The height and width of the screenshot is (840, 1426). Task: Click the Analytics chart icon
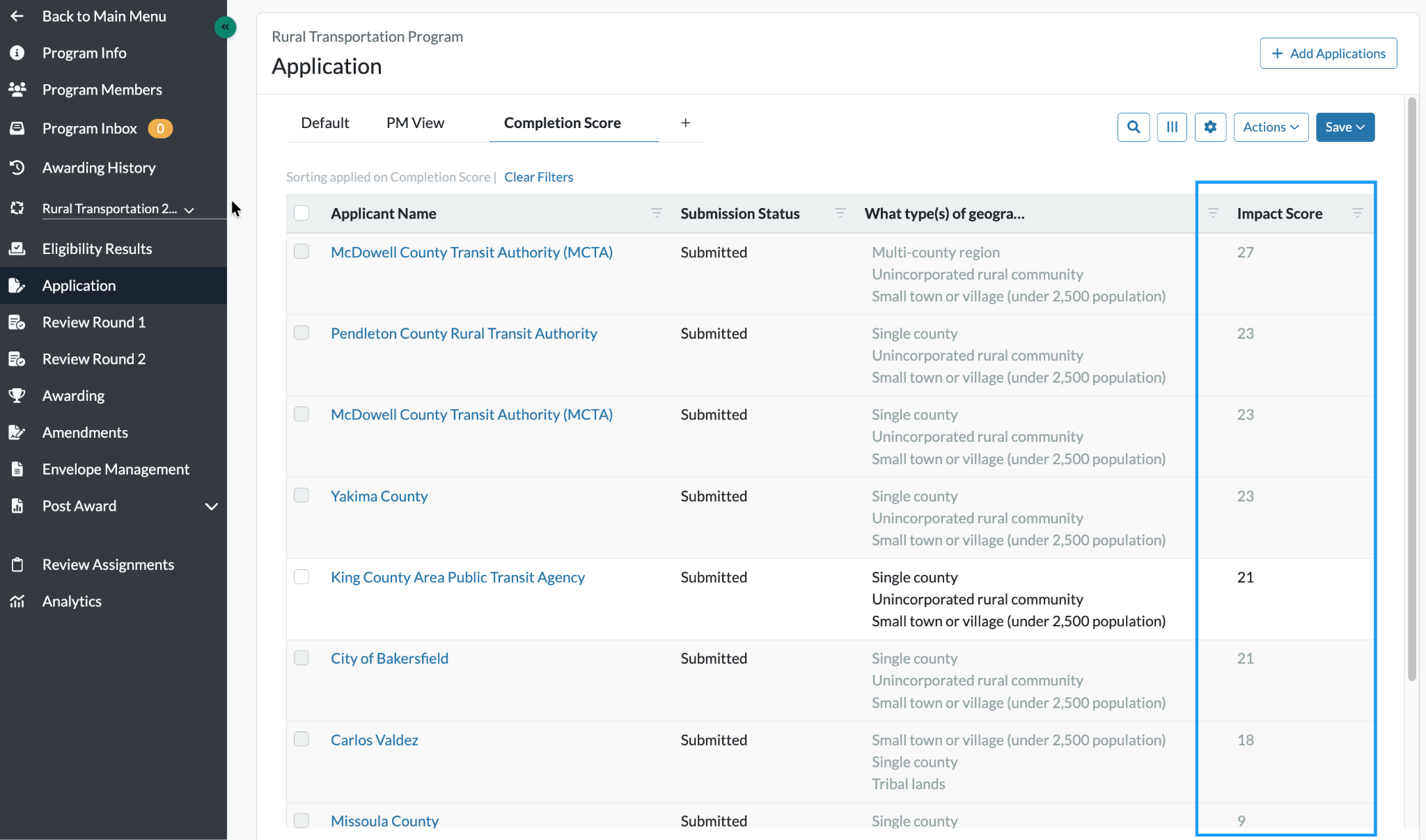17,601
